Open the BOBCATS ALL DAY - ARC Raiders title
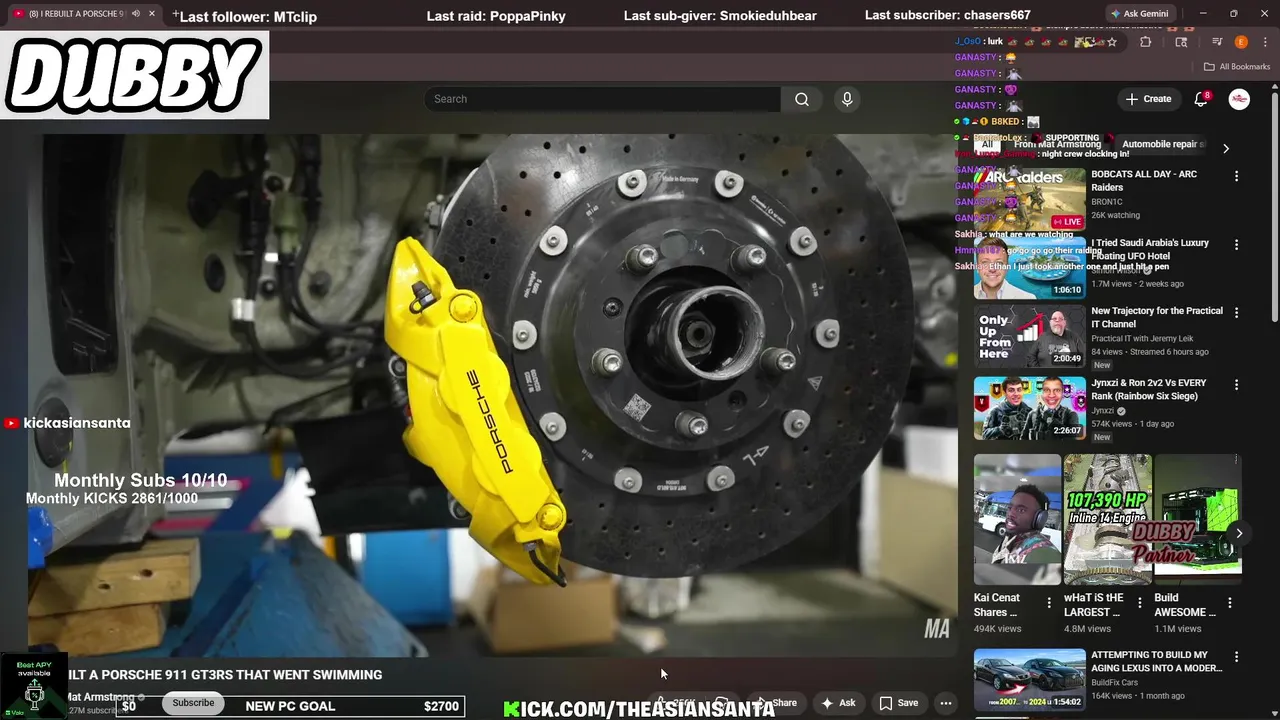This screenshot has height=720, width=1280. (1143, 181)
